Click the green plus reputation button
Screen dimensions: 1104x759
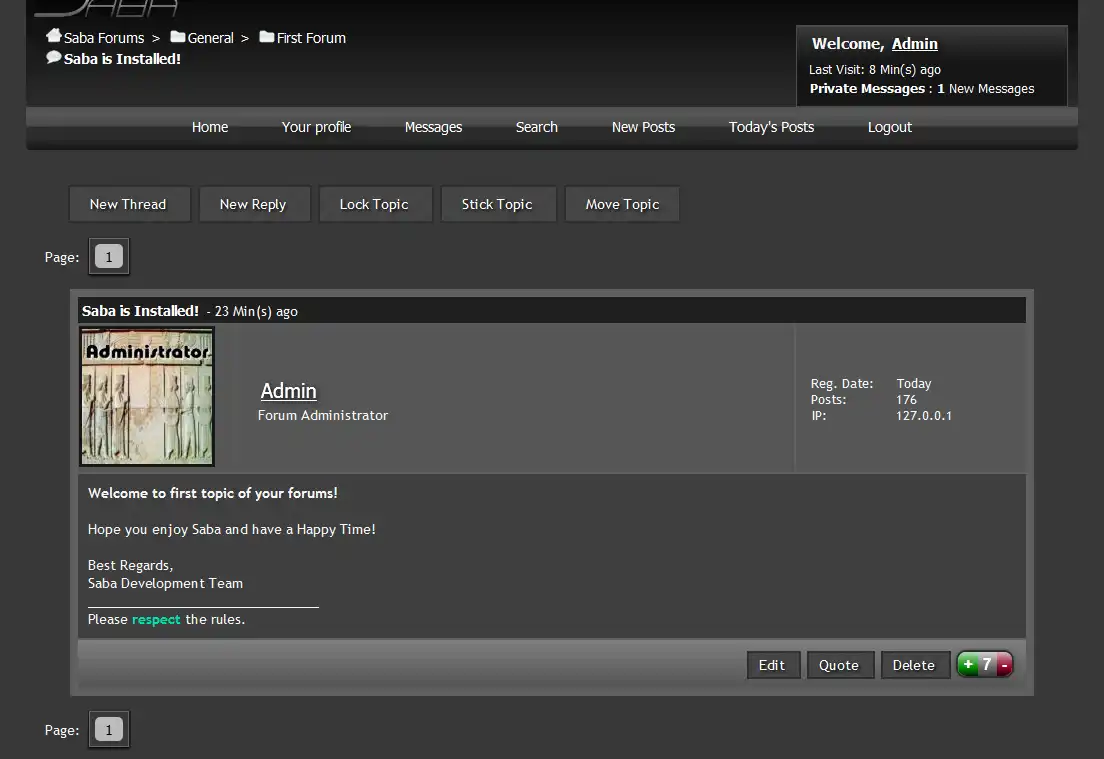[968, 664]
